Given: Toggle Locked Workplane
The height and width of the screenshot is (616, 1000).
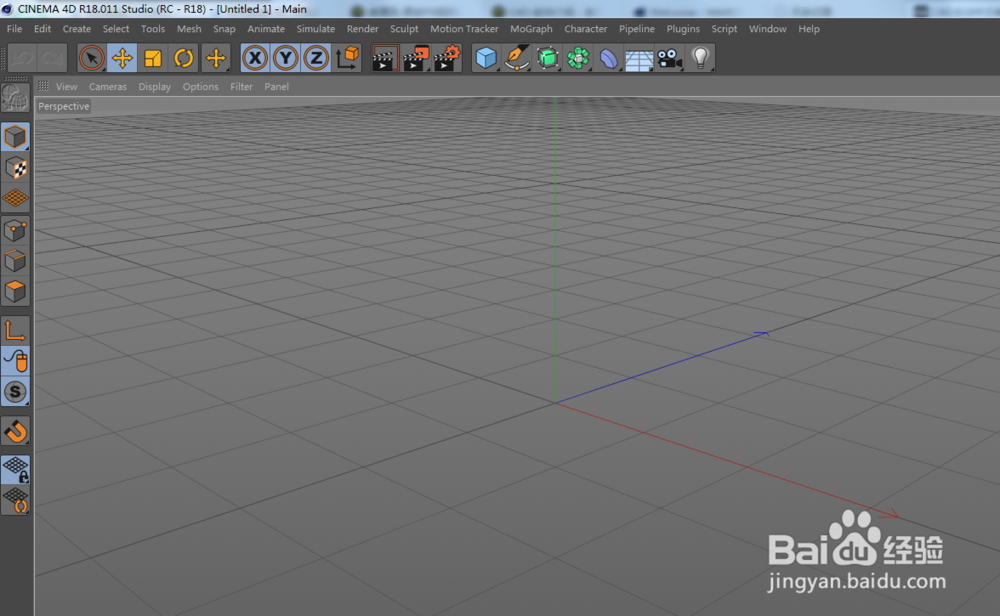Looking at the screenshot, I should click(15, 469).
